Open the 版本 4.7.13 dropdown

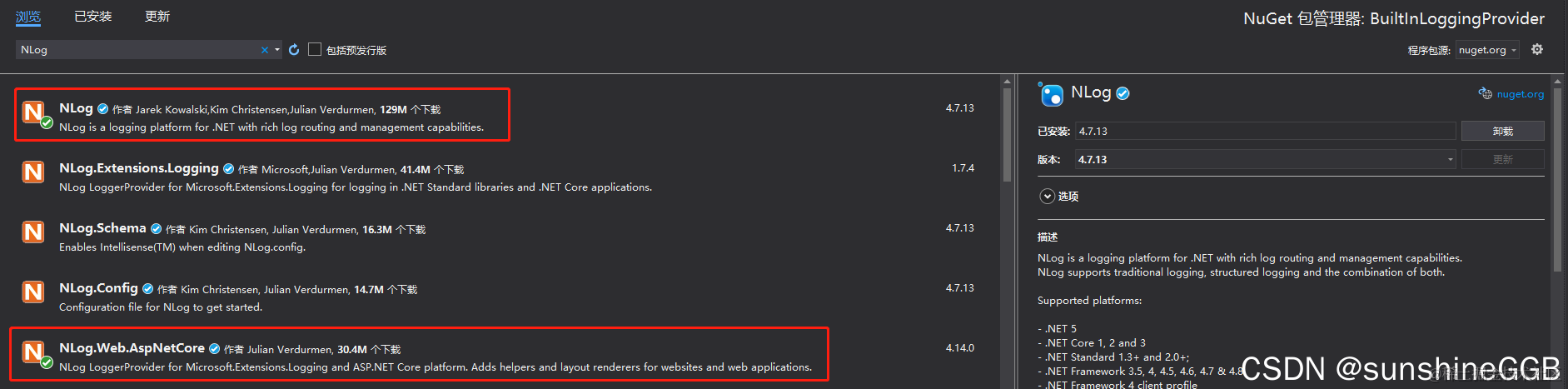[1265, 159]
